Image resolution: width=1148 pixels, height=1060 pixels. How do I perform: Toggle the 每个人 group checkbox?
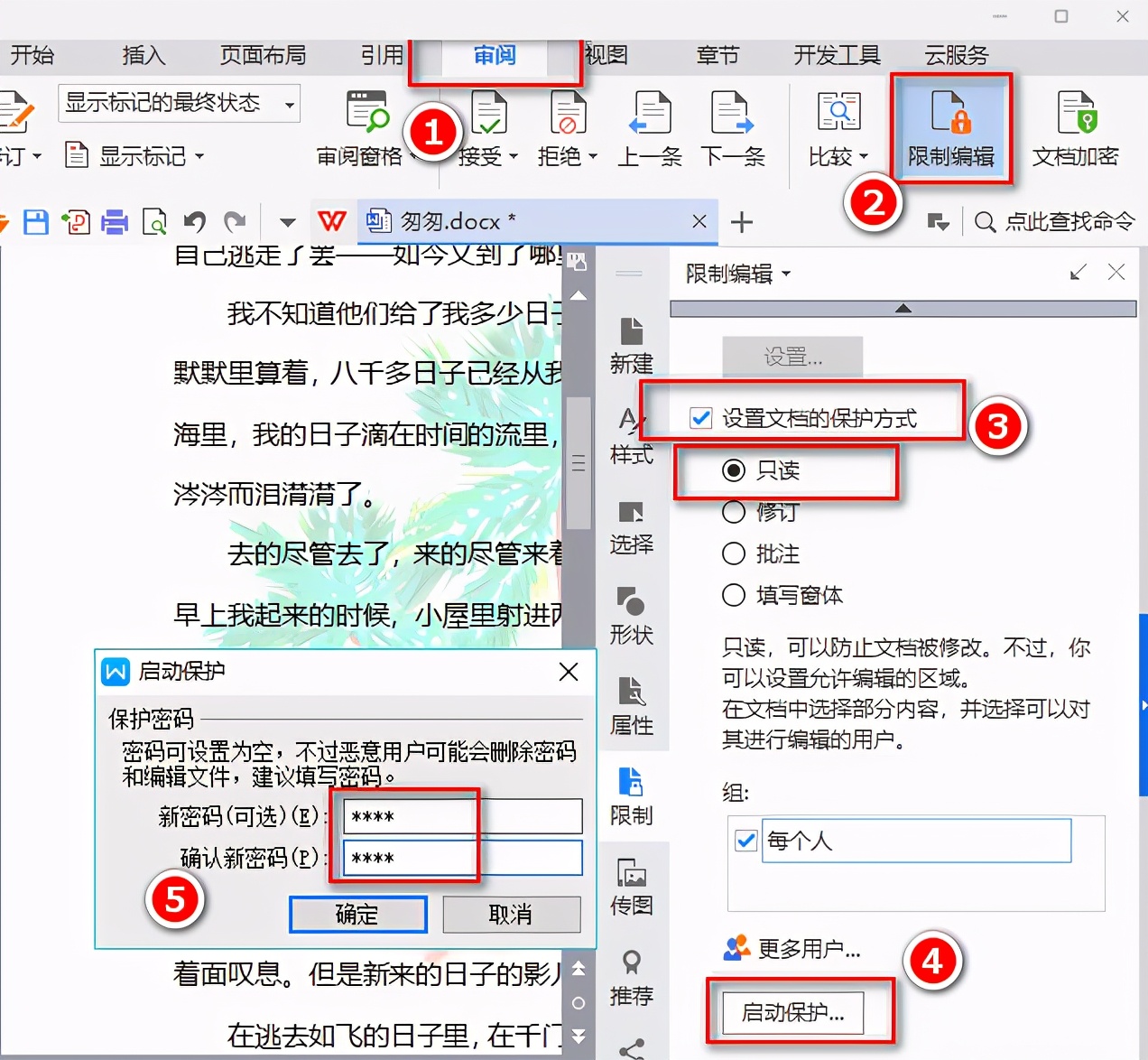click(745, 840)
